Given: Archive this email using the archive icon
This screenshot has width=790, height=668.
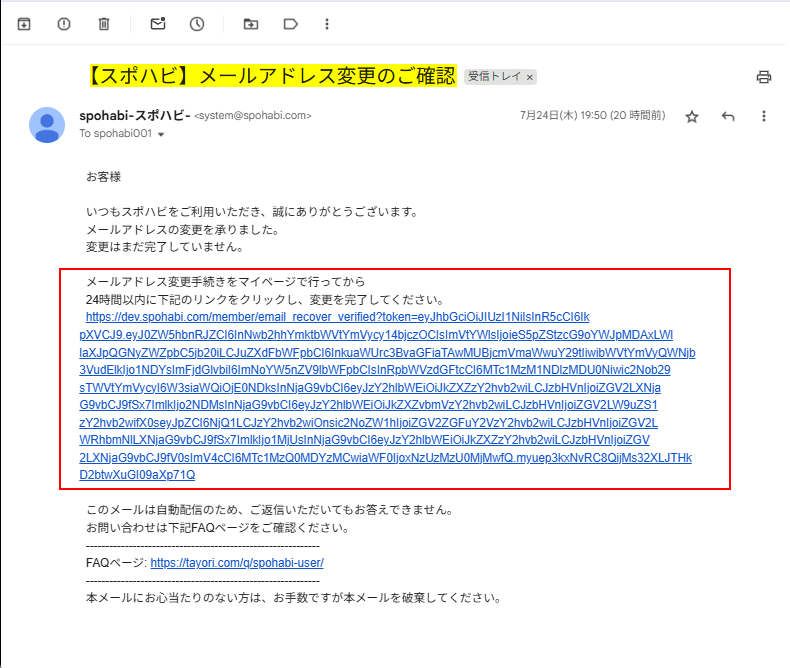Looking at the screenshot, I should pos(24,24).
